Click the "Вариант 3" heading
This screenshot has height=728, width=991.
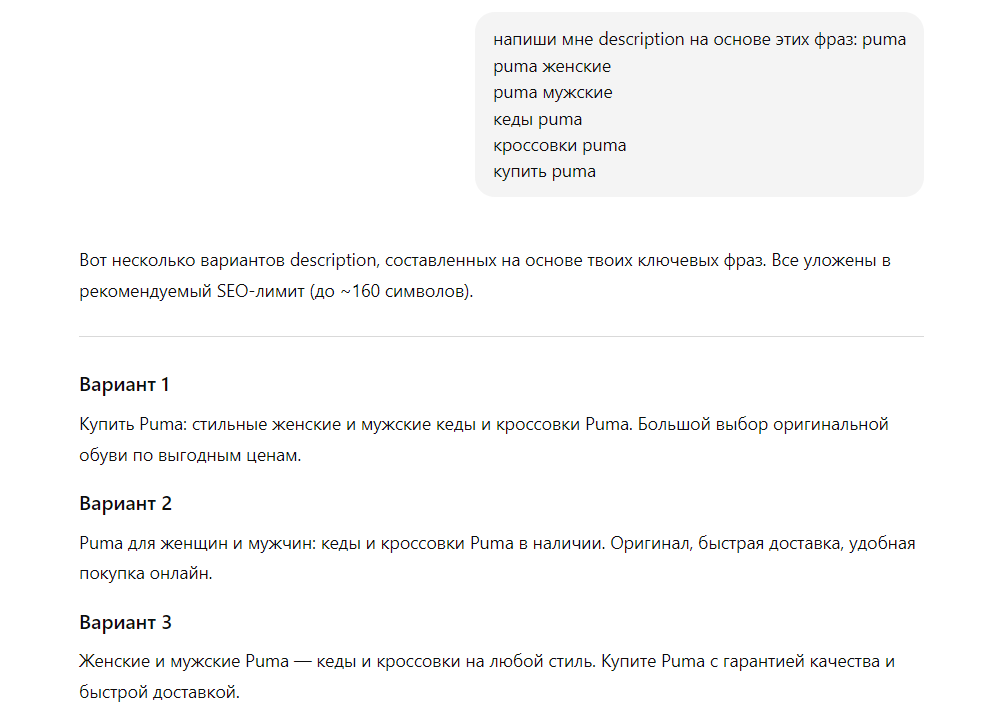point(125,623)
